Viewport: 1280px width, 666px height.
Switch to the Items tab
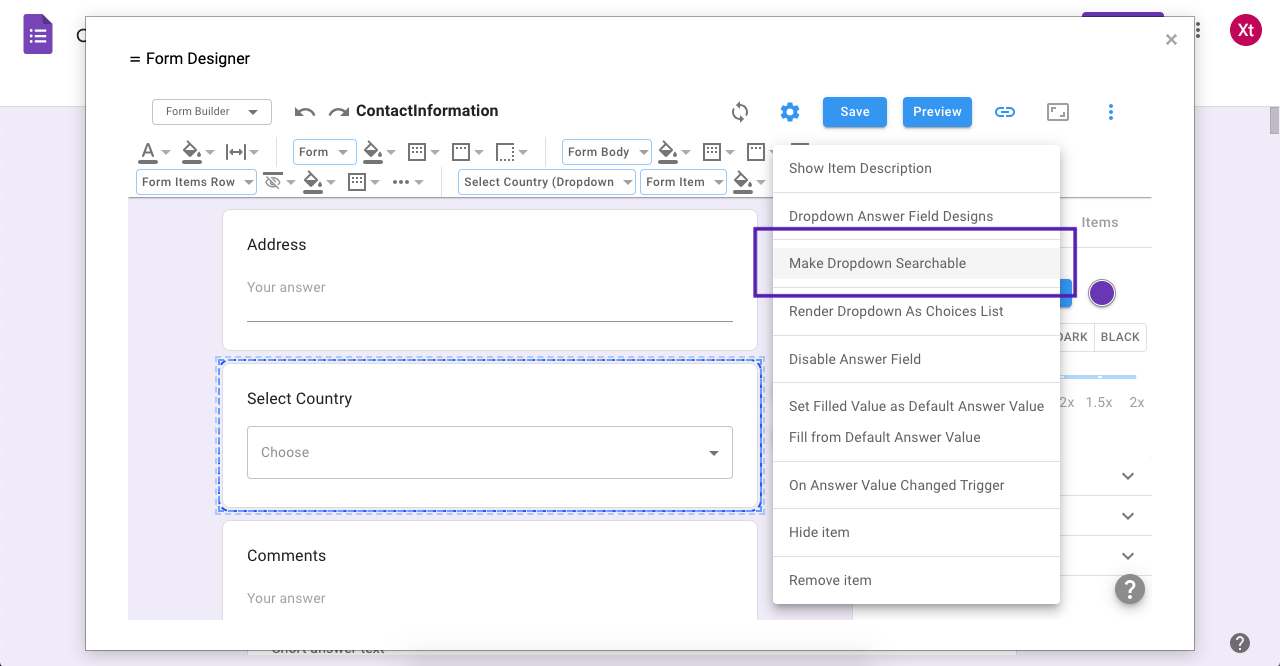[1099, 222]
